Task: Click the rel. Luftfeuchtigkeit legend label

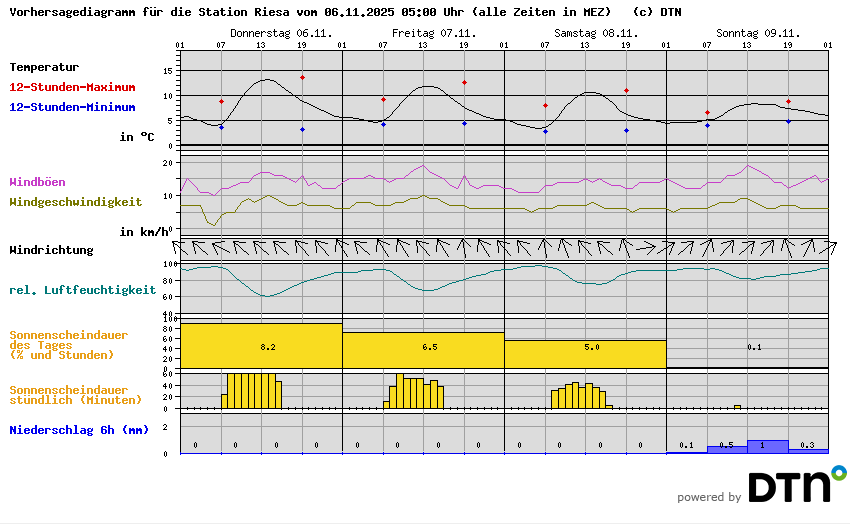Action: point(83,290)
